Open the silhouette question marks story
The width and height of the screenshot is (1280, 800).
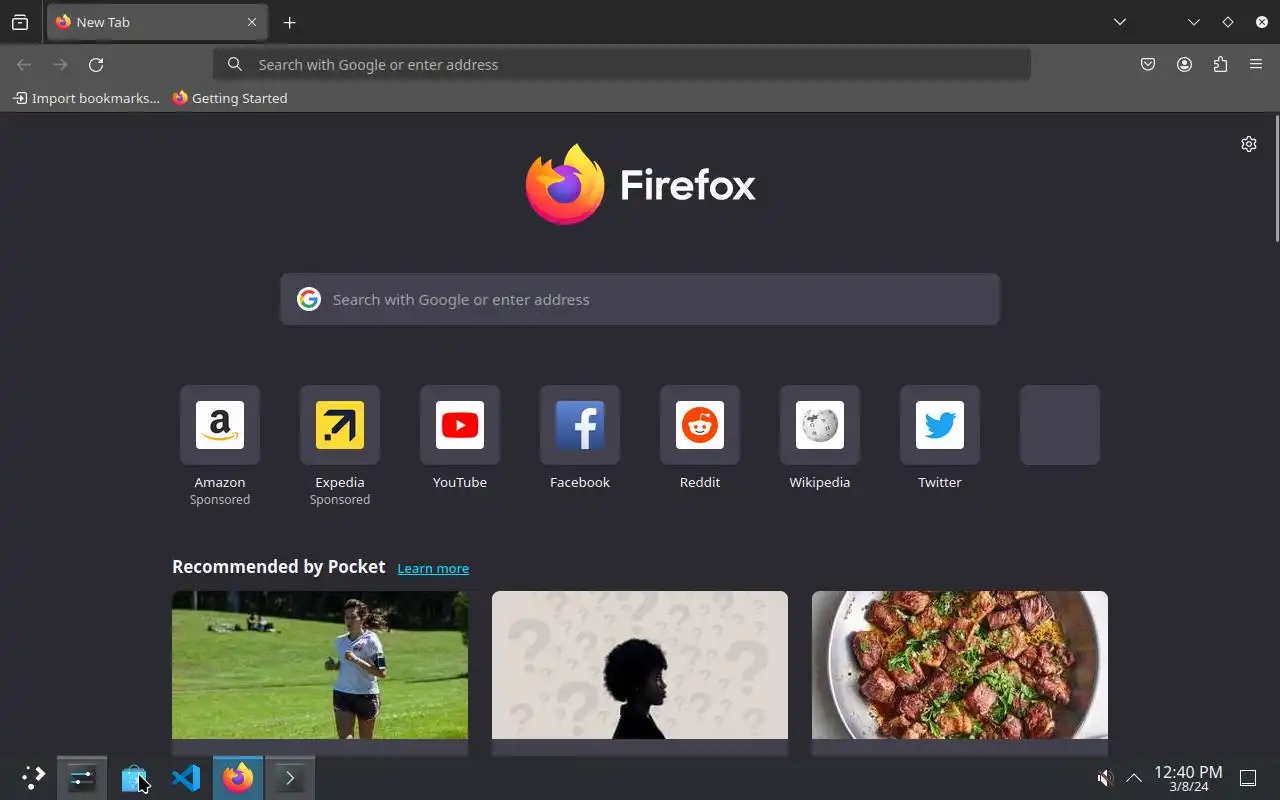(x=640, y=665)
